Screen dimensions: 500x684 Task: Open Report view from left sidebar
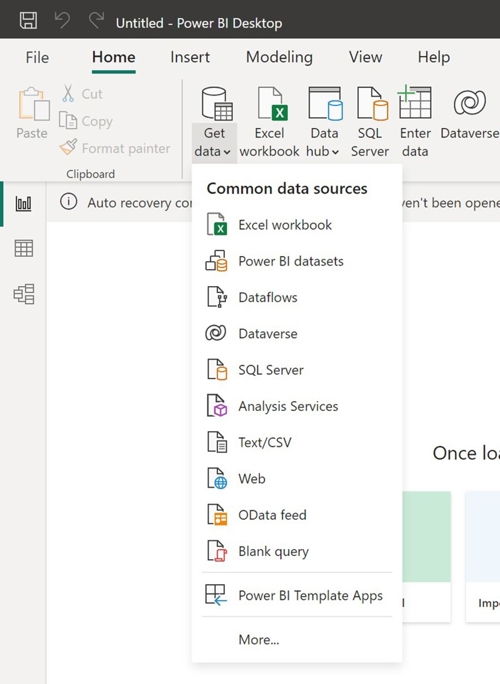tap(24, 203)
